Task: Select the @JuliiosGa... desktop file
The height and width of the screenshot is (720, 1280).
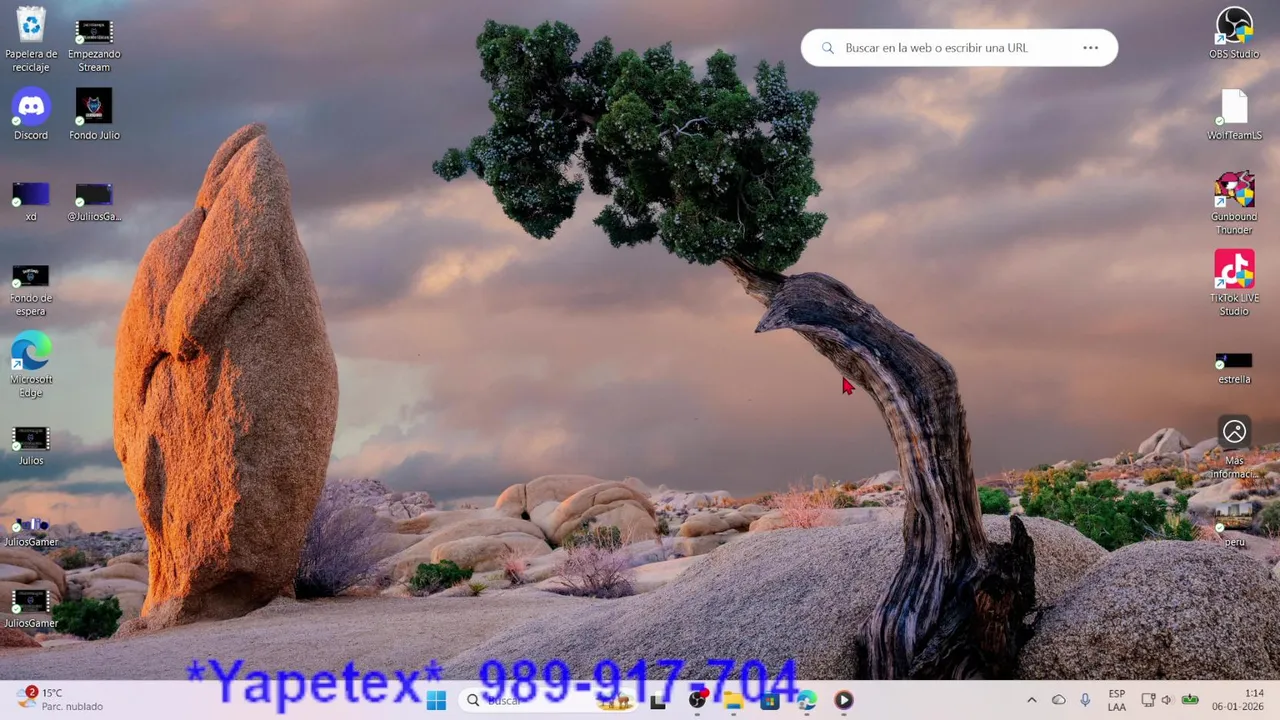Action: tap(94, 201)
